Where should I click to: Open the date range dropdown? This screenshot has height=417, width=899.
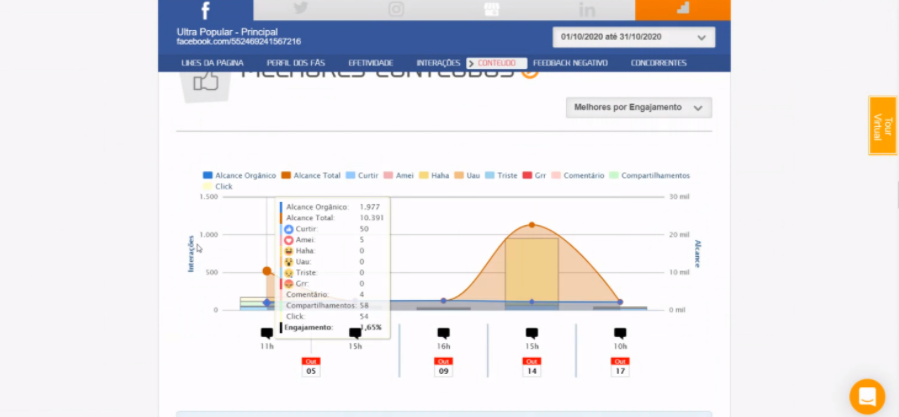tap(633, 38)
